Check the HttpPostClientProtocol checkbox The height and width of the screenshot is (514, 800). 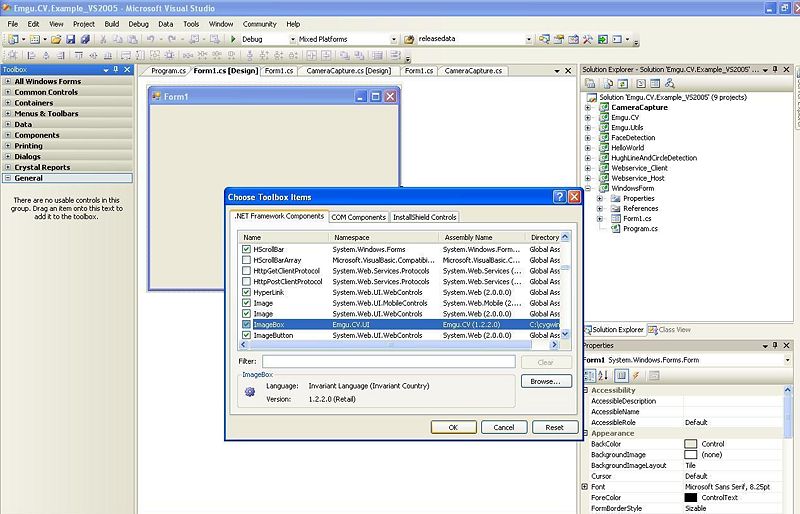point(246,281)
